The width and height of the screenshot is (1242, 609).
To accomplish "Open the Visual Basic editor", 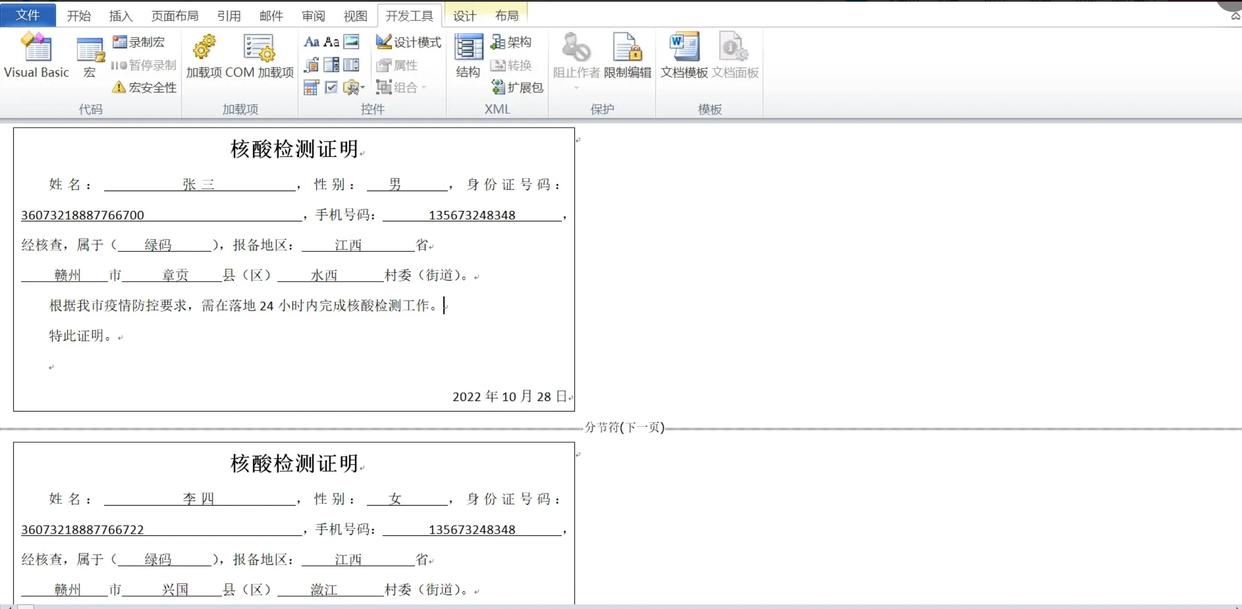I will [x=36, y=56].
